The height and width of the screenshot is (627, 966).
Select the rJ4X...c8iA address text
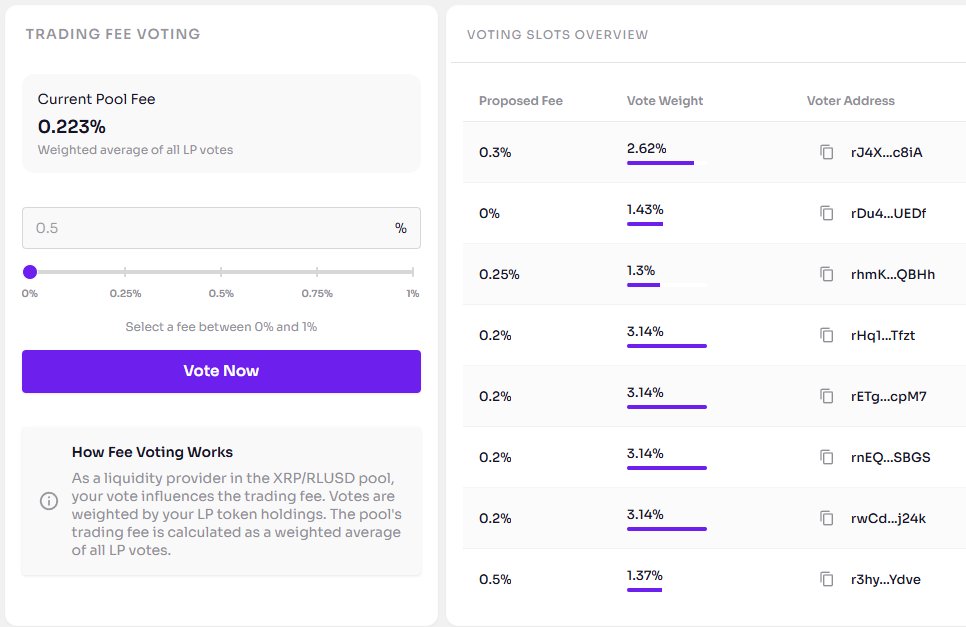point(887,153)
